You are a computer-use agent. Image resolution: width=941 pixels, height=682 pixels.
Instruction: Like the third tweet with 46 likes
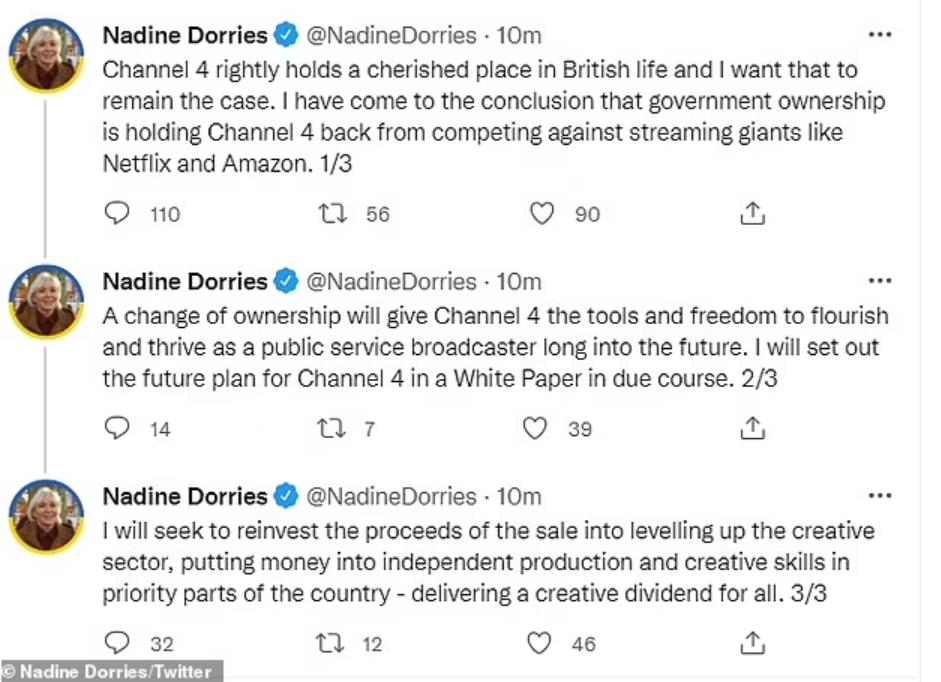coord(539,644)
